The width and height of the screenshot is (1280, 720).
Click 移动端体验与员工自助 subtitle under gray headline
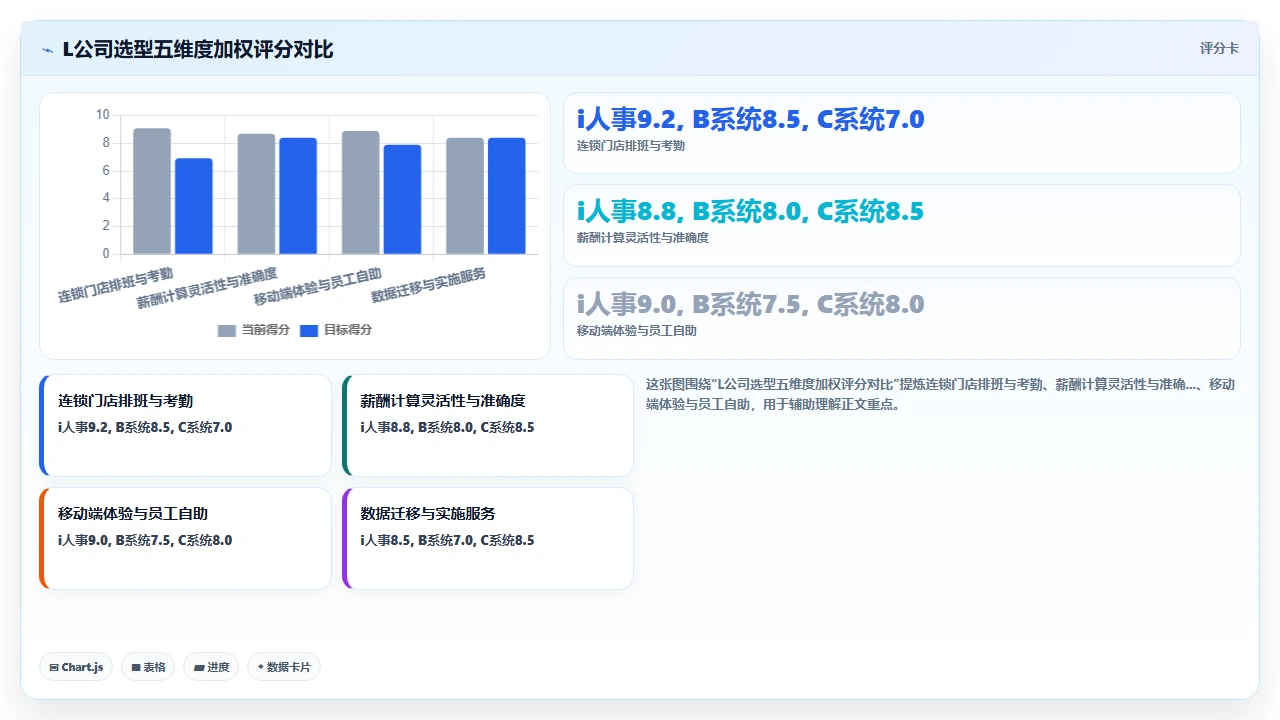point(637,331)
